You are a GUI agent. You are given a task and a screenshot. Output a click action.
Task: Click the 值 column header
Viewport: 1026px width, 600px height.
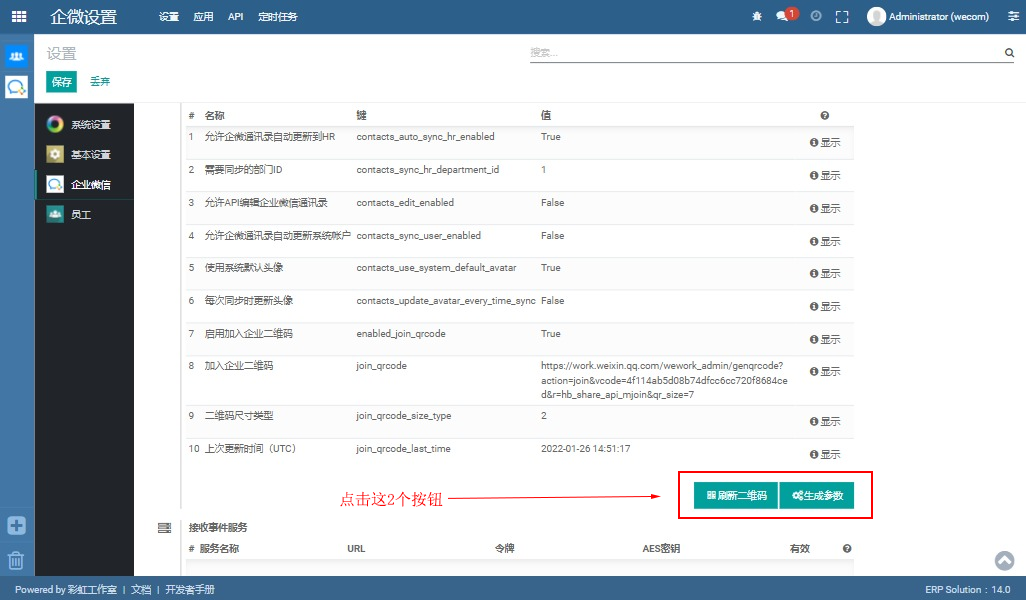(x=546, y=116)
